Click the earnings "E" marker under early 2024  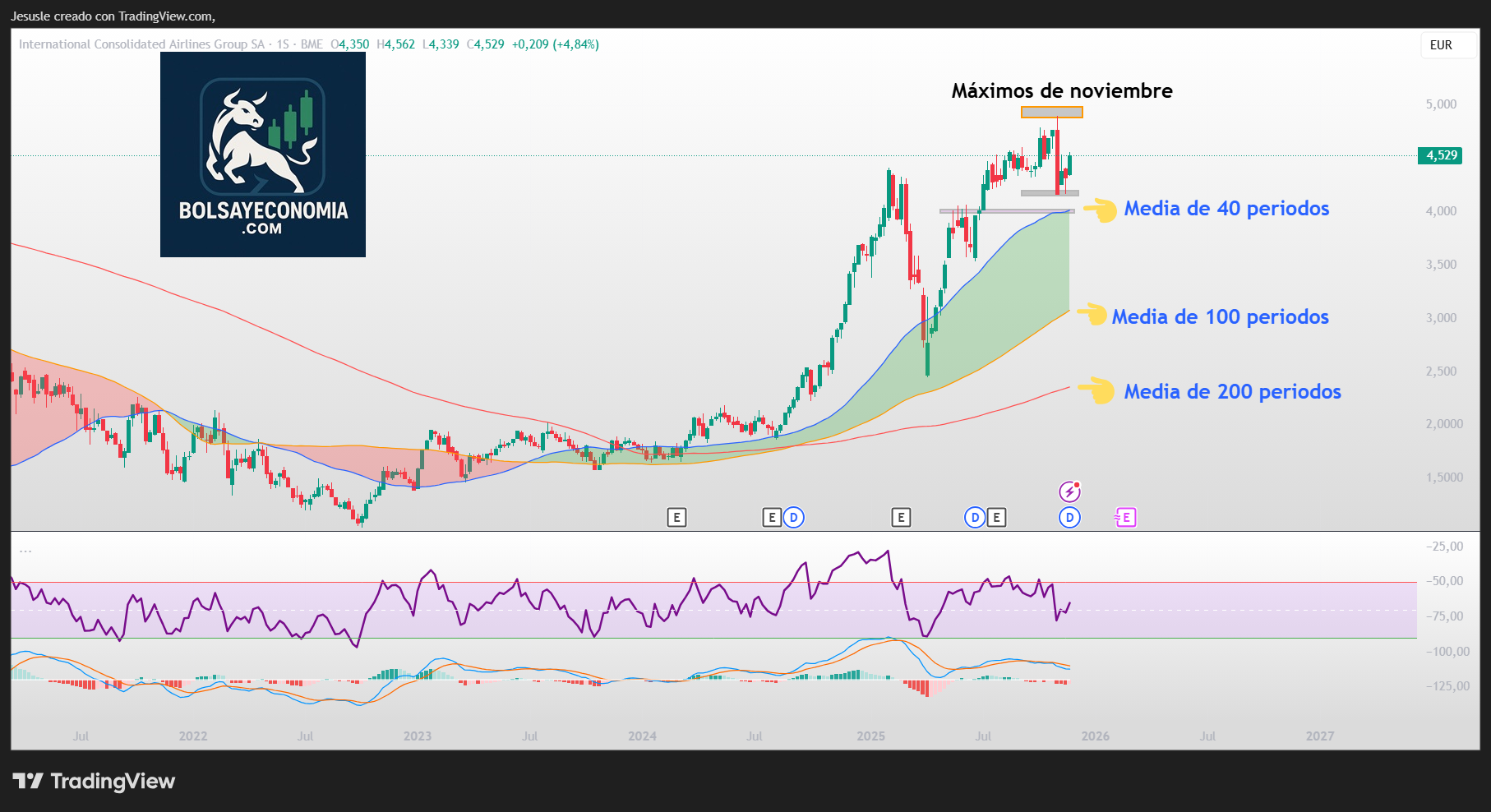(x=677, y=518)
